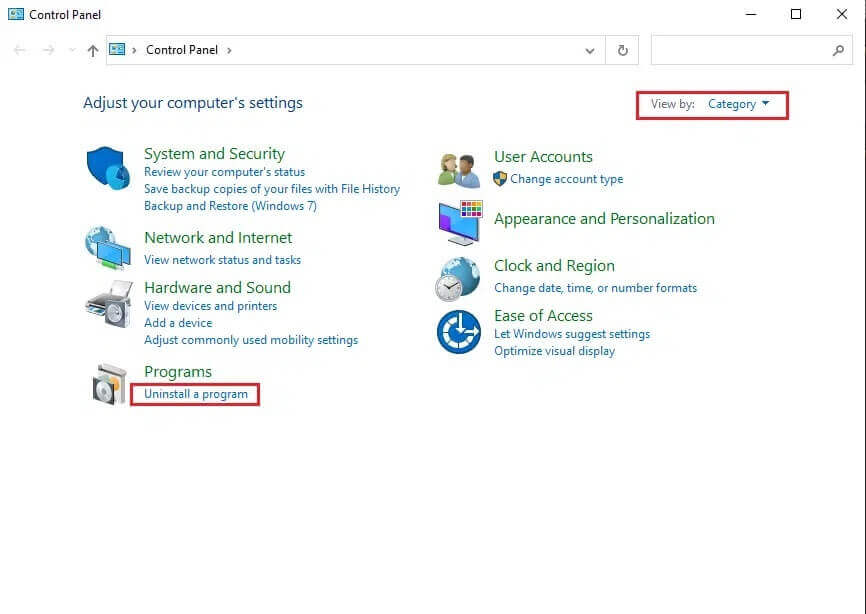Focus the Control Panel search box
Screen dimensions: 866x614
click(751, 50)
